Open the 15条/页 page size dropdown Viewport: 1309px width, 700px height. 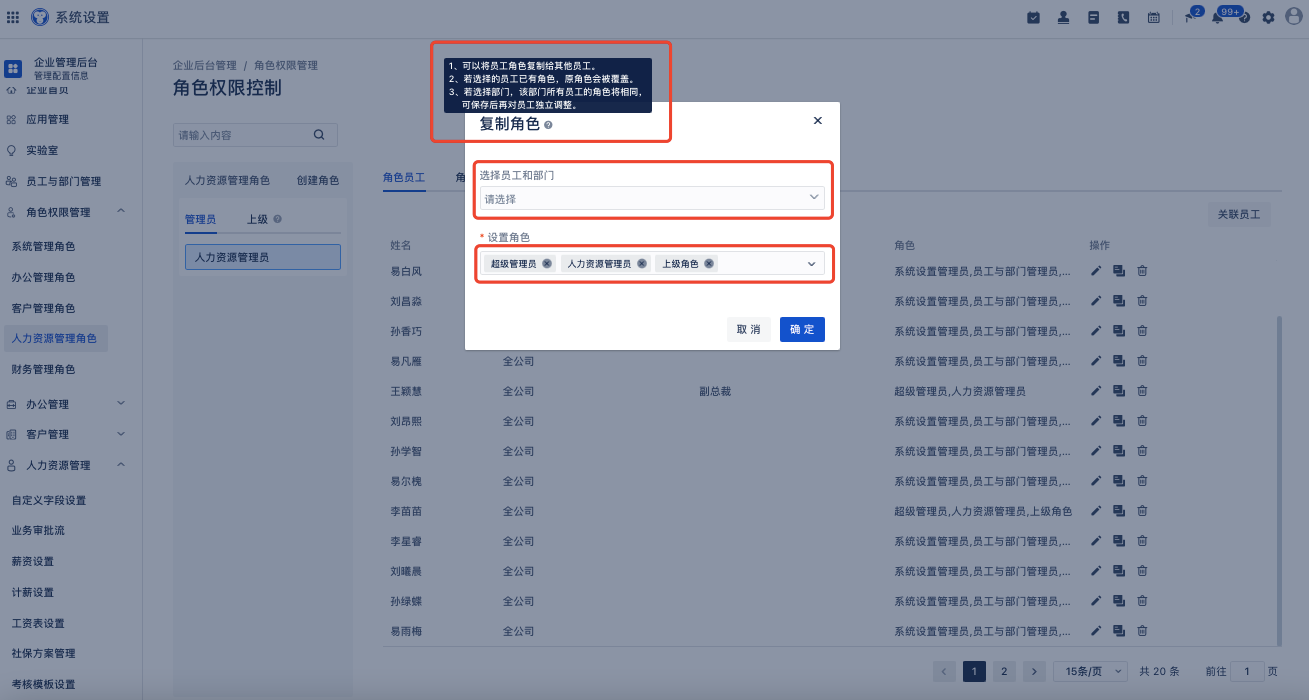coord(1091,671)
